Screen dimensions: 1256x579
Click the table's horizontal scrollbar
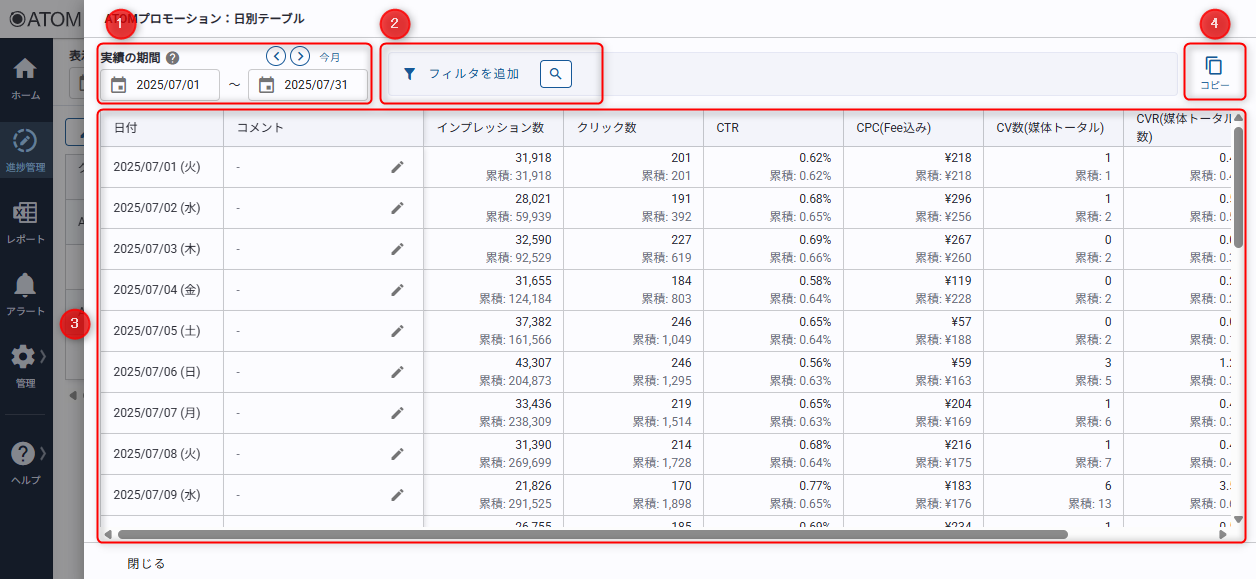click(590, 534)
